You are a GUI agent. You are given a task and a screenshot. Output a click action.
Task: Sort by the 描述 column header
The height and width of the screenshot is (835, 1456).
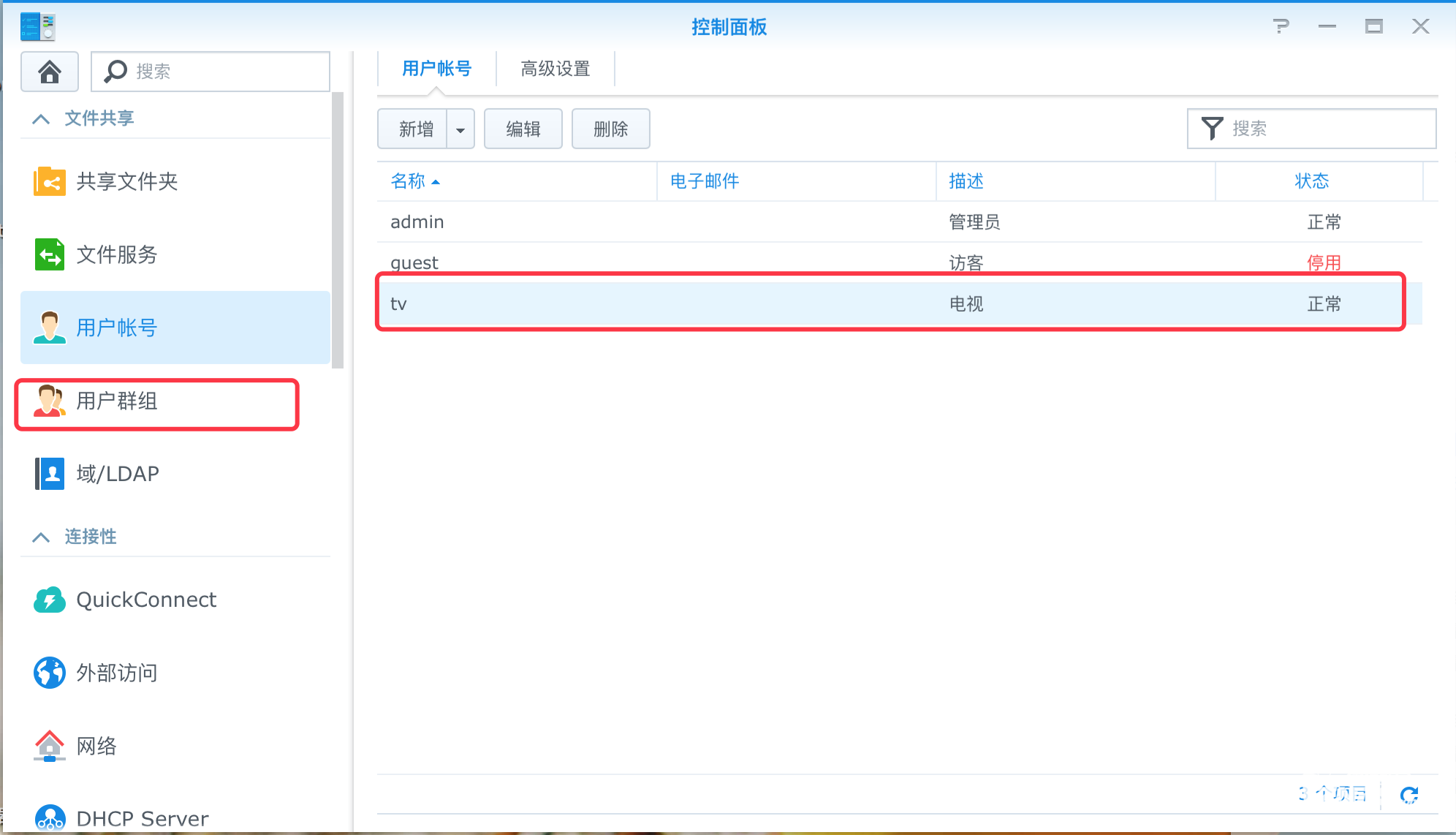coord(1076,181)
